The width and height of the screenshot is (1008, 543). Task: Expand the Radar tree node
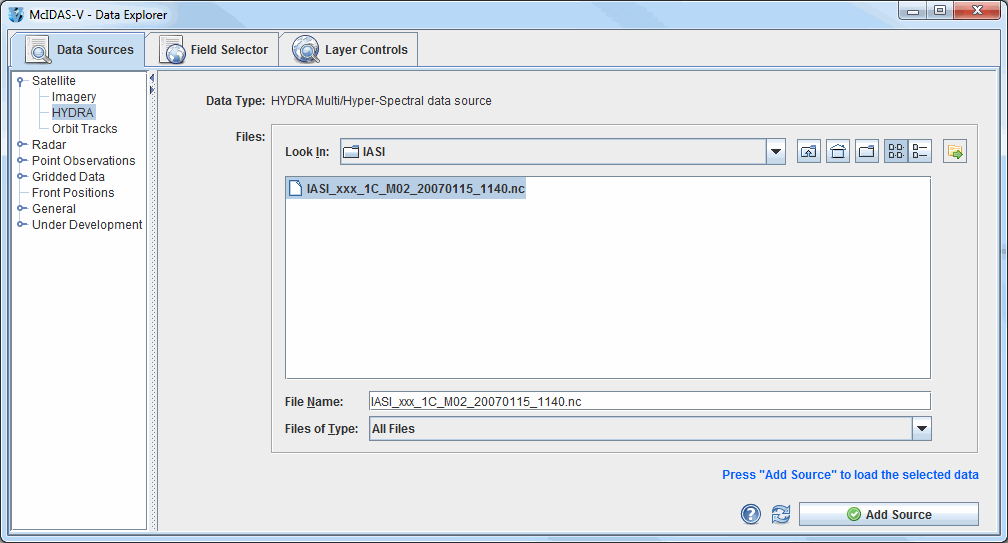pyautogui.click(x=21, y=145)
